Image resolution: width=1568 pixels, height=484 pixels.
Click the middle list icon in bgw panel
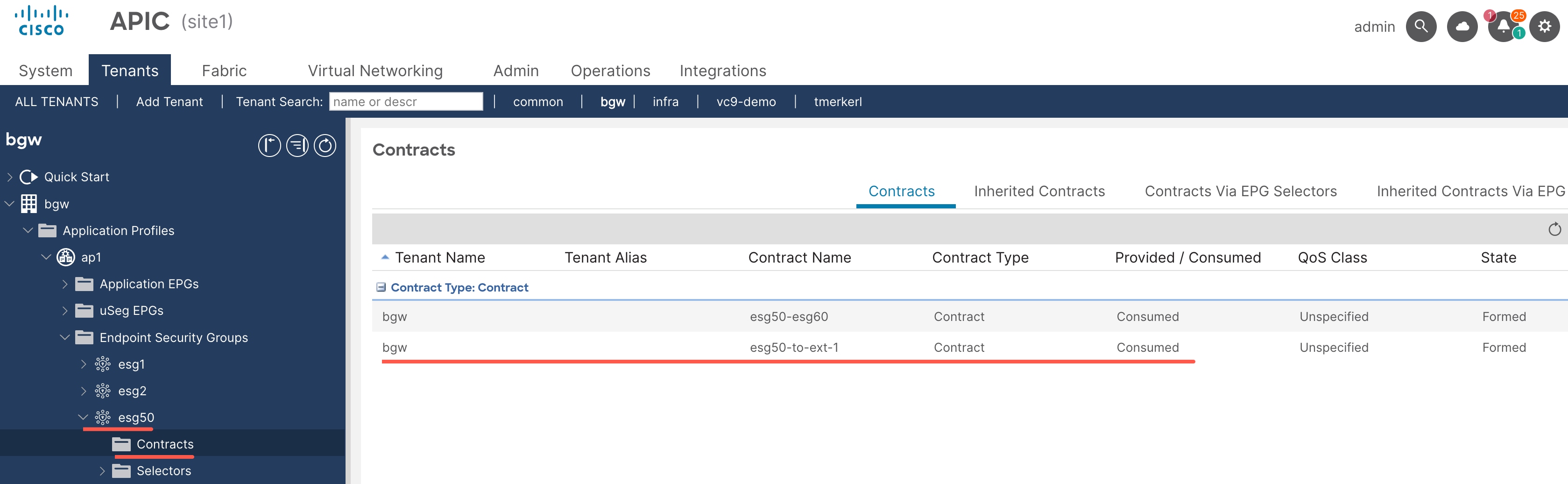pos(297,145)
